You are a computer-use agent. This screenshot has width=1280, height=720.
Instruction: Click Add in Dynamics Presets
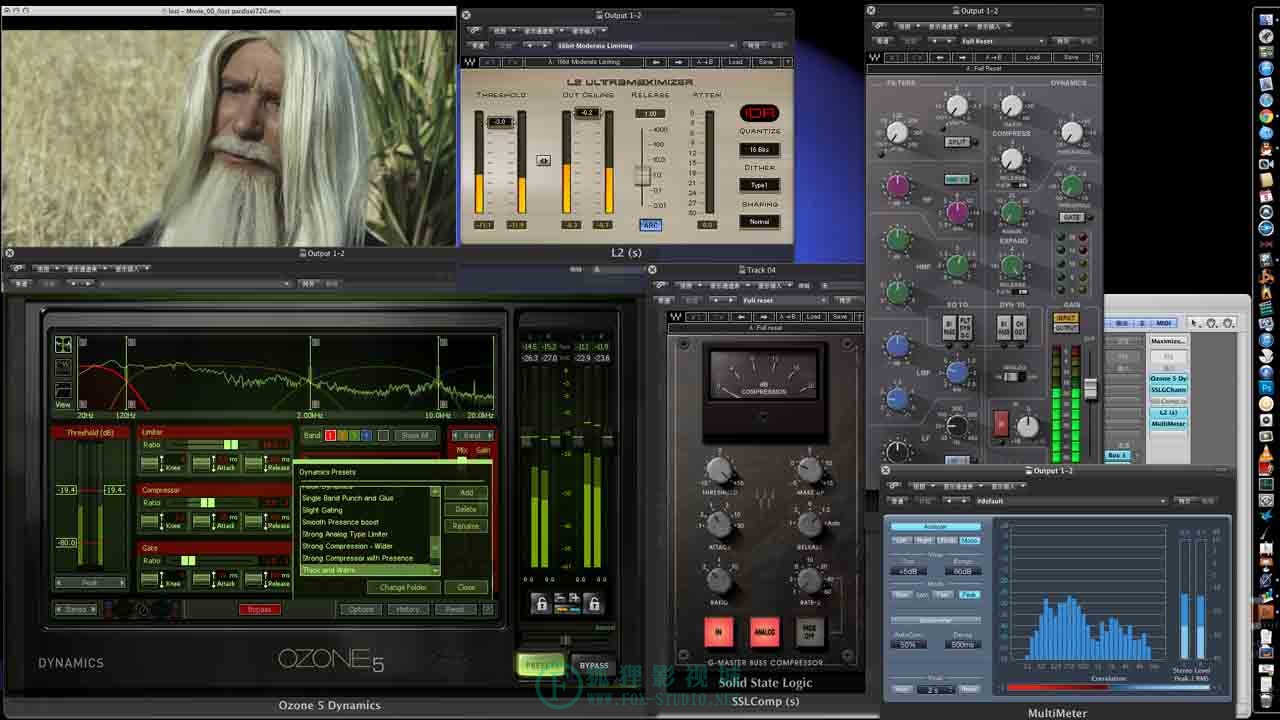[x=466, y=492]
